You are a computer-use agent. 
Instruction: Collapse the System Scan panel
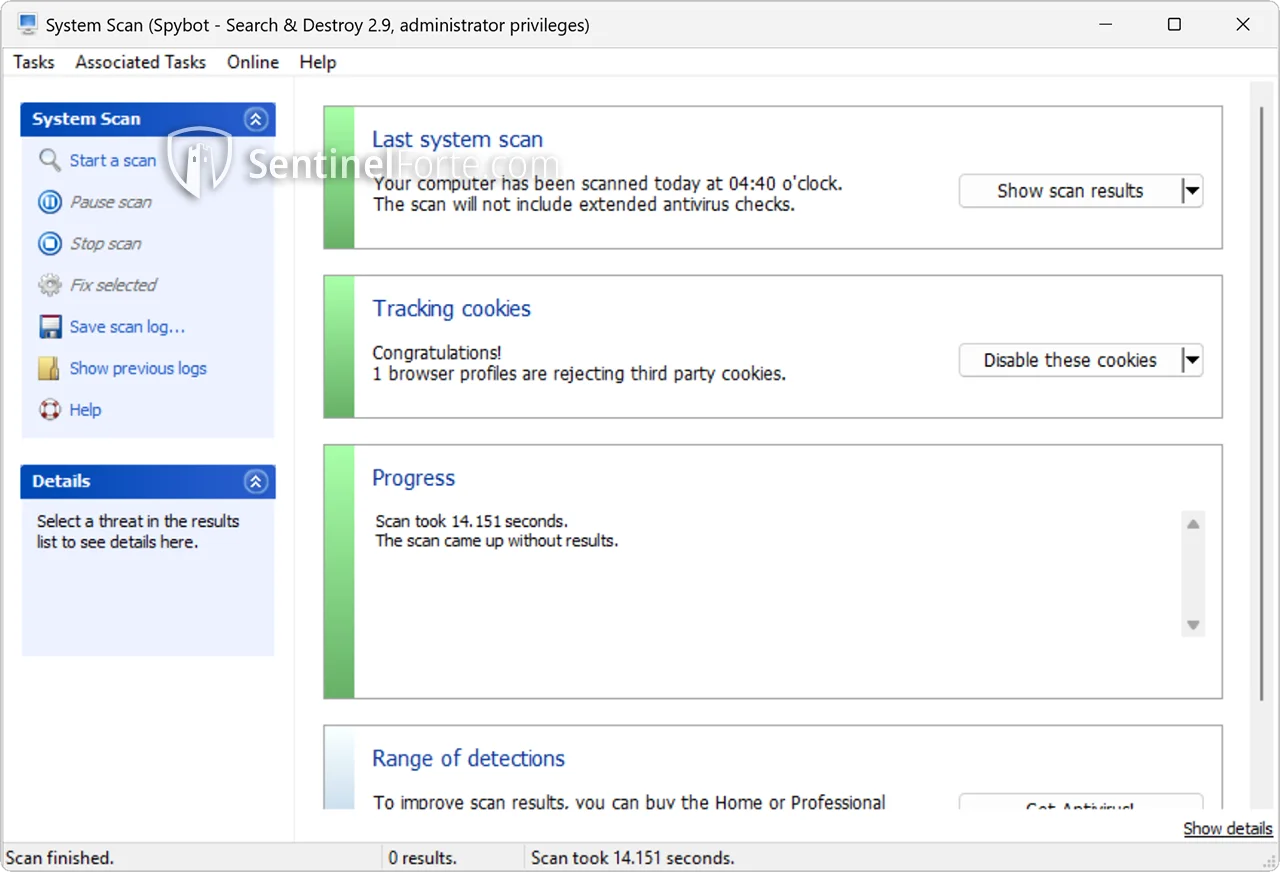(x=256, y=119)
